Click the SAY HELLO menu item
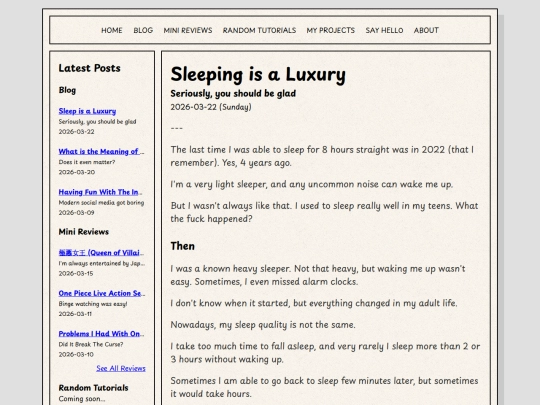This screenshot has height=405, width=540. 384,30
